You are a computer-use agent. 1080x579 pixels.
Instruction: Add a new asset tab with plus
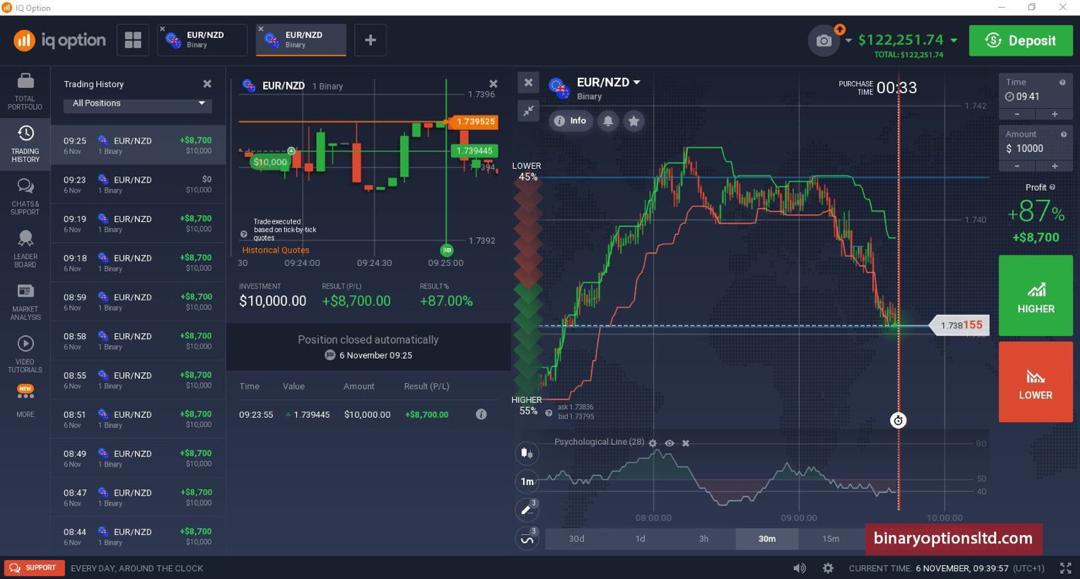(x=371, y=40)
